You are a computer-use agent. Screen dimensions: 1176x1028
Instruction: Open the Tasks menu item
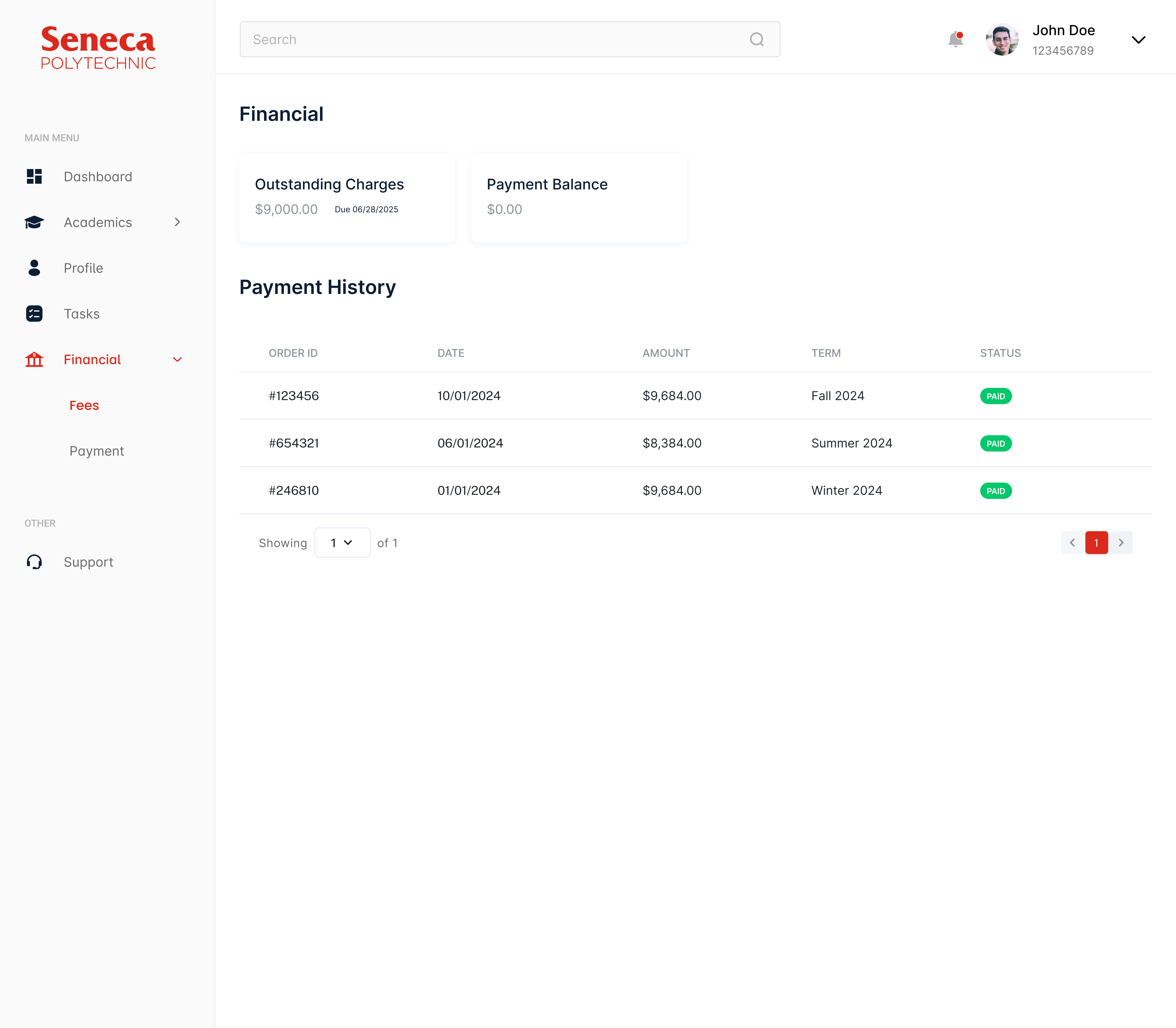82,314
